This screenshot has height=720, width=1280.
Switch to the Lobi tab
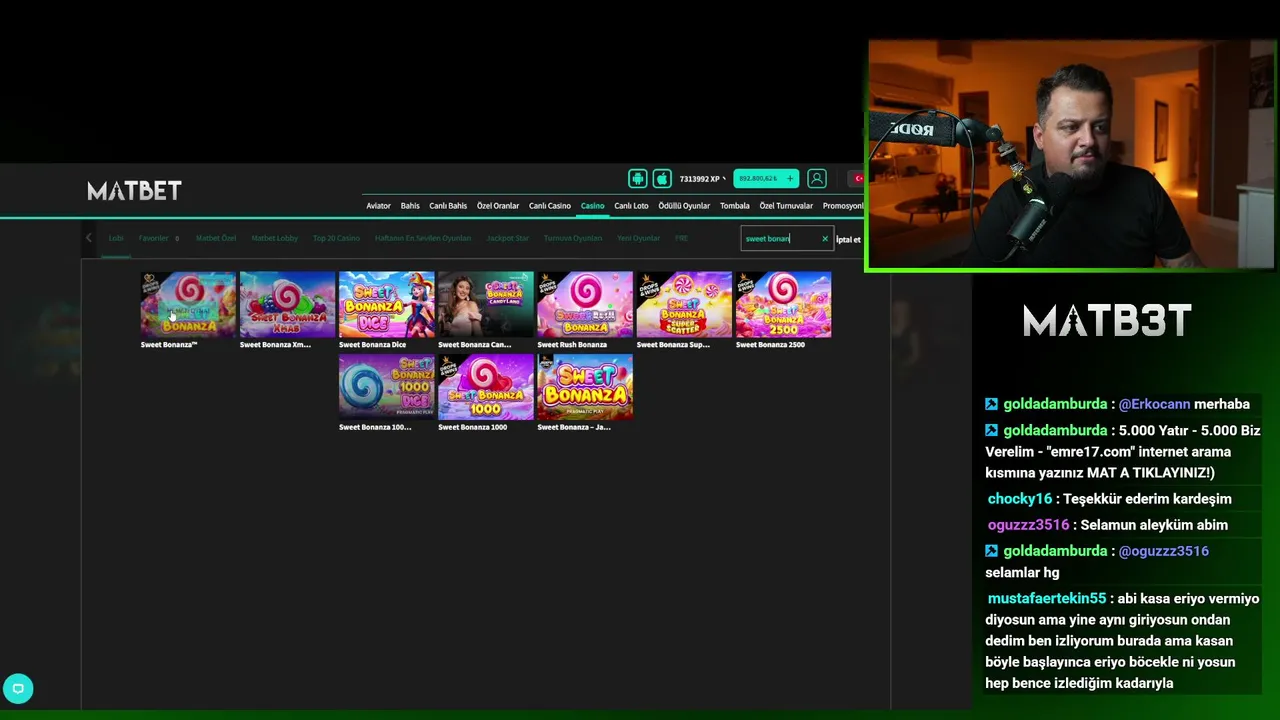point(116,239)
